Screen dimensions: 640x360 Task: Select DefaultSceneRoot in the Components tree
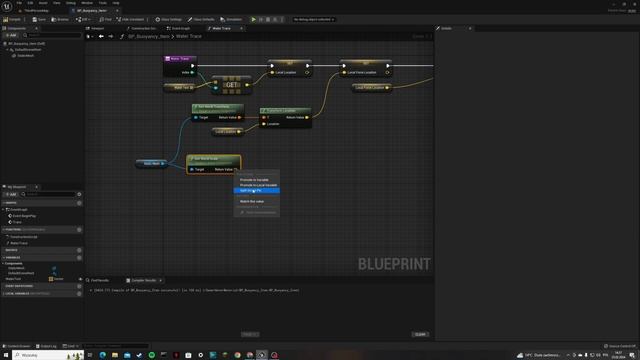(28, 49)
